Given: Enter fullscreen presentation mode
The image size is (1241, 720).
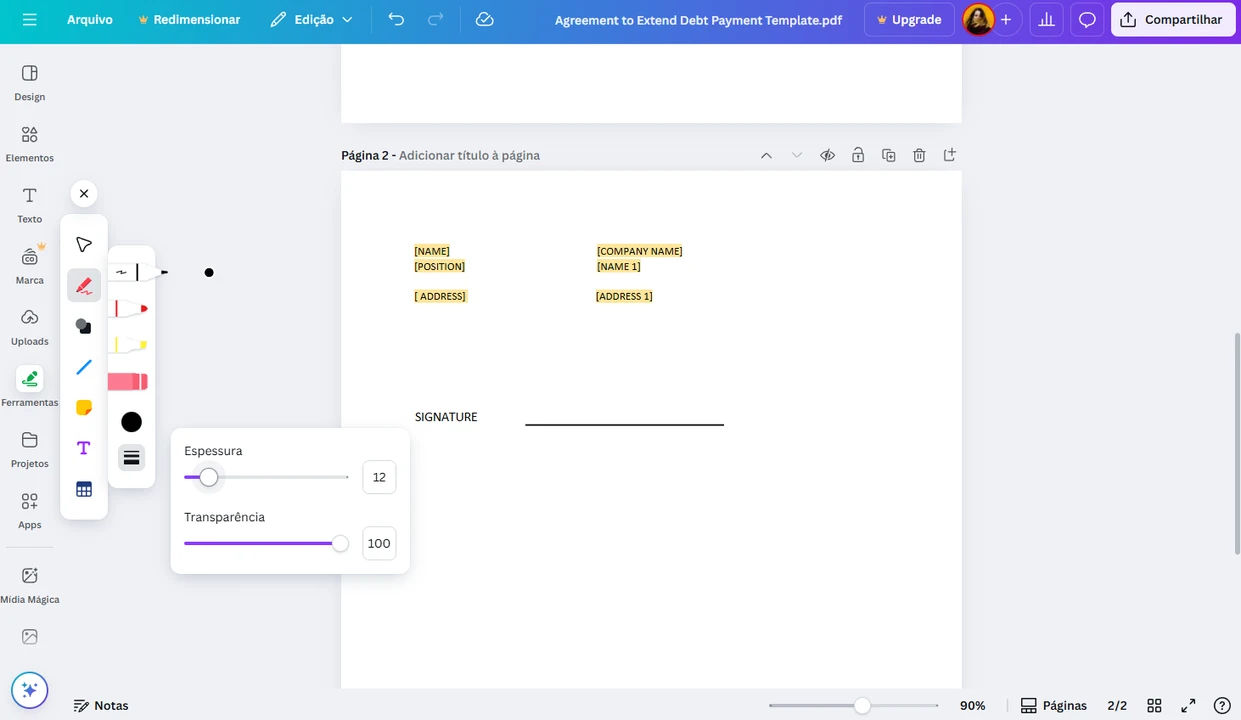Looking at the screenshot, I should coord(1188,705).
